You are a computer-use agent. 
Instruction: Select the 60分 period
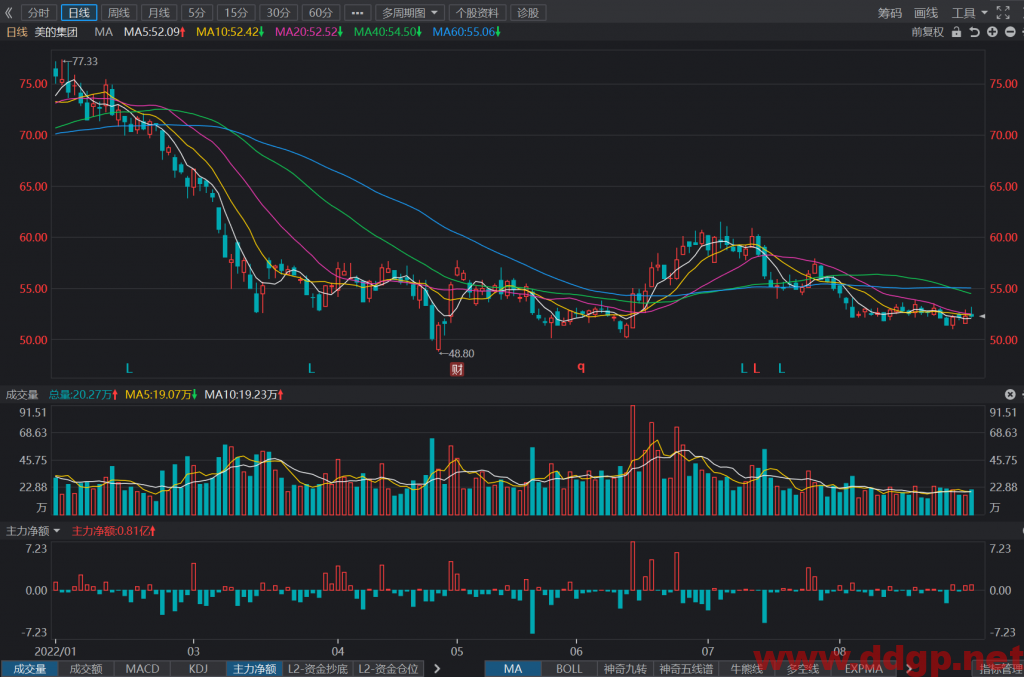point(321,12)
